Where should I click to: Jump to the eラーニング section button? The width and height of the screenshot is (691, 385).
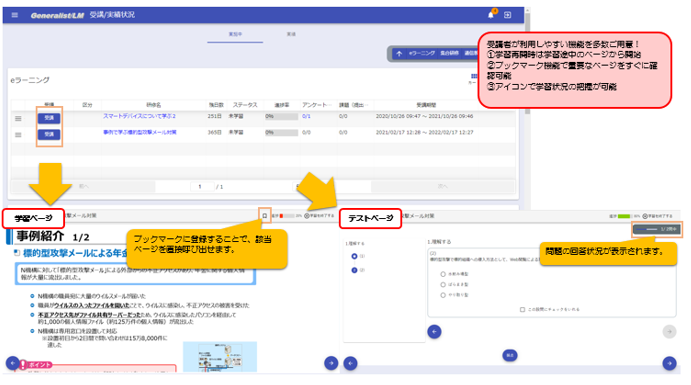[422, 53]
